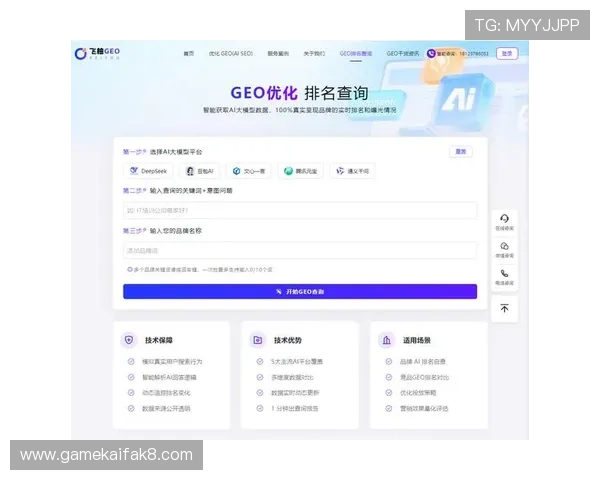Click the 豆包AI avatar icon

[190, 171]
